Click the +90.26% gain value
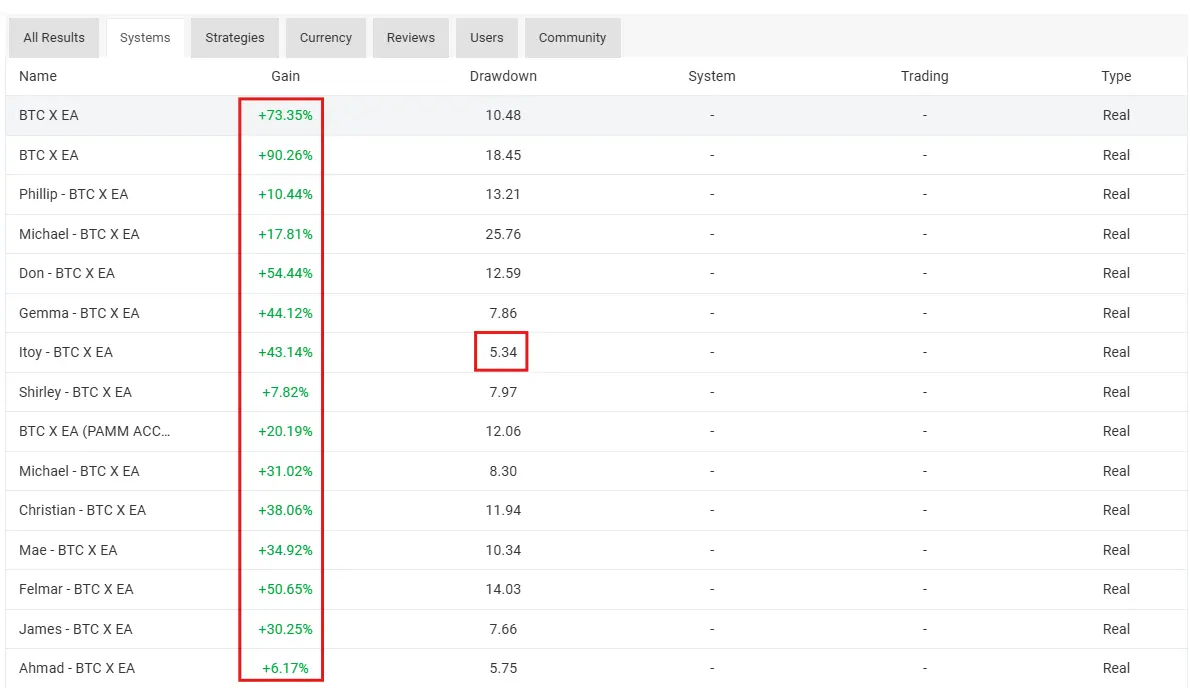Screen dimensions: 1190x688 [285, 155]
